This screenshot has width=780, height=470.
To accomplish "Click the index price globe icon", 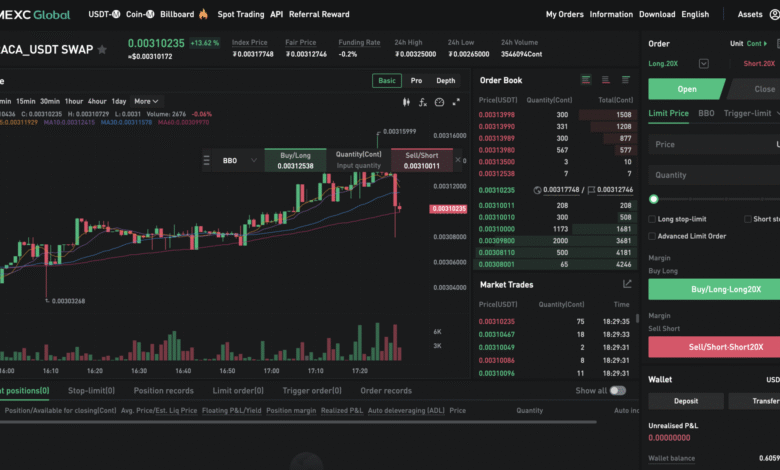I will click(537, 190).
